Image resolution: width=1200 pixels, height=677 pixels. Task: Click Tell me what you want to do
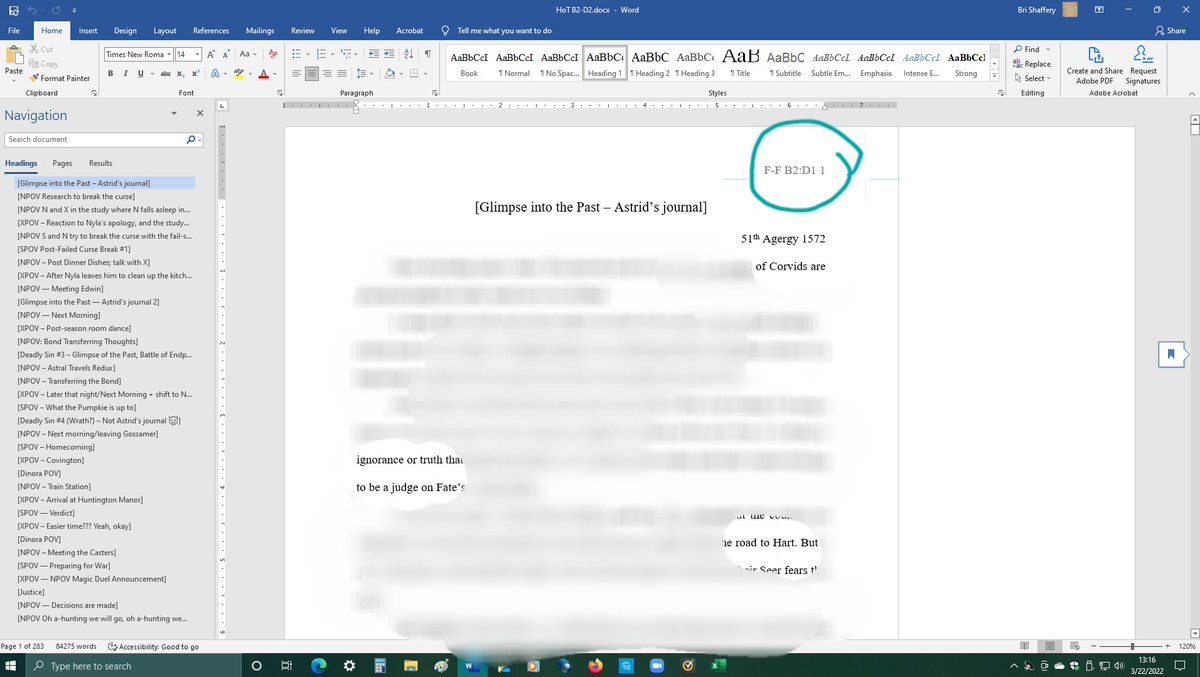tap(503, 31)
